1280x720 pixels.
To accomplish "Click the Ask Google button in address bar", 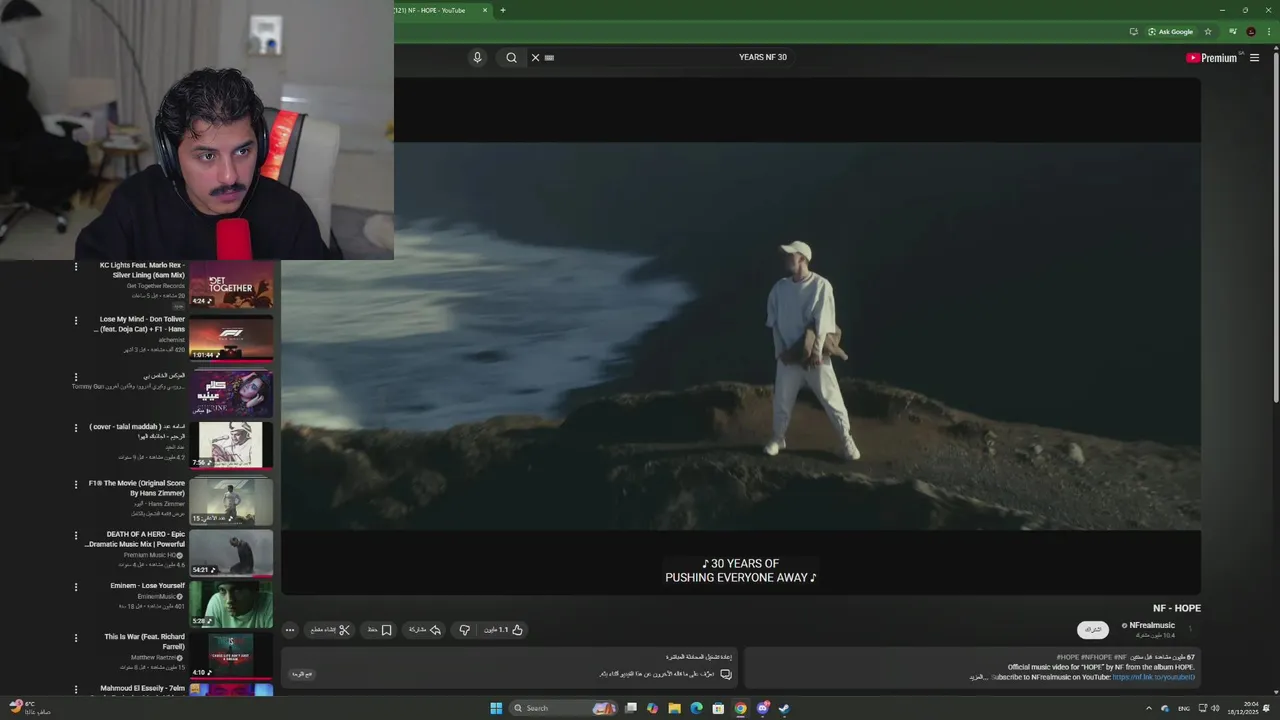I will [x=1170, y=32].
